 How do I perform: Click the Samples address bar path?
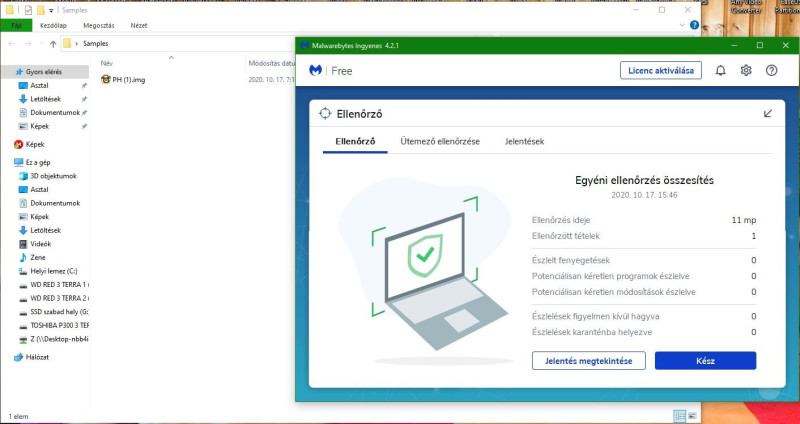coord(95,44)
